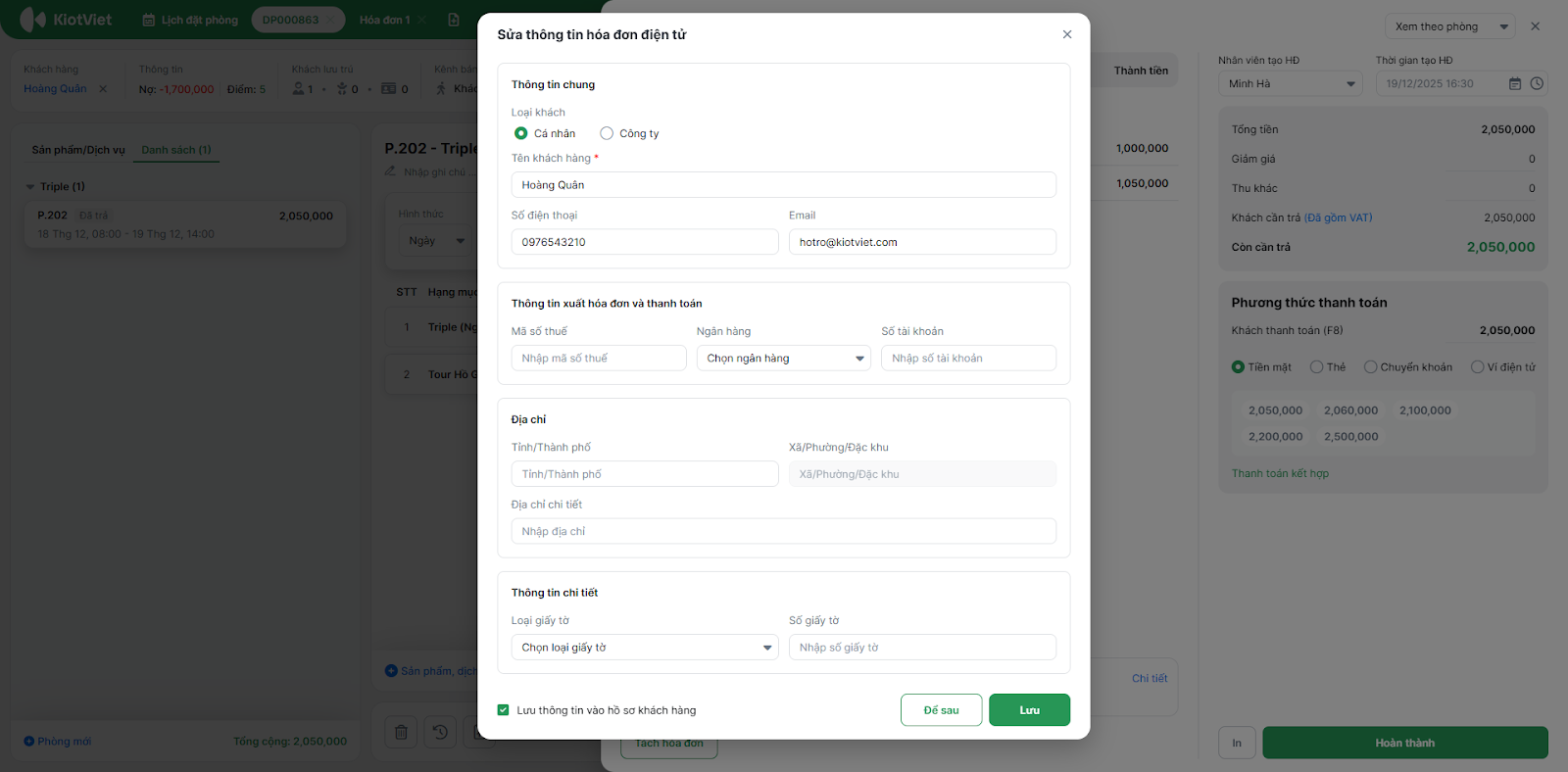Uncheck Lưu thông tin vào hồ sơ khách hàng
This screenshot has height=772, width=1568.
tap(504, 710)
